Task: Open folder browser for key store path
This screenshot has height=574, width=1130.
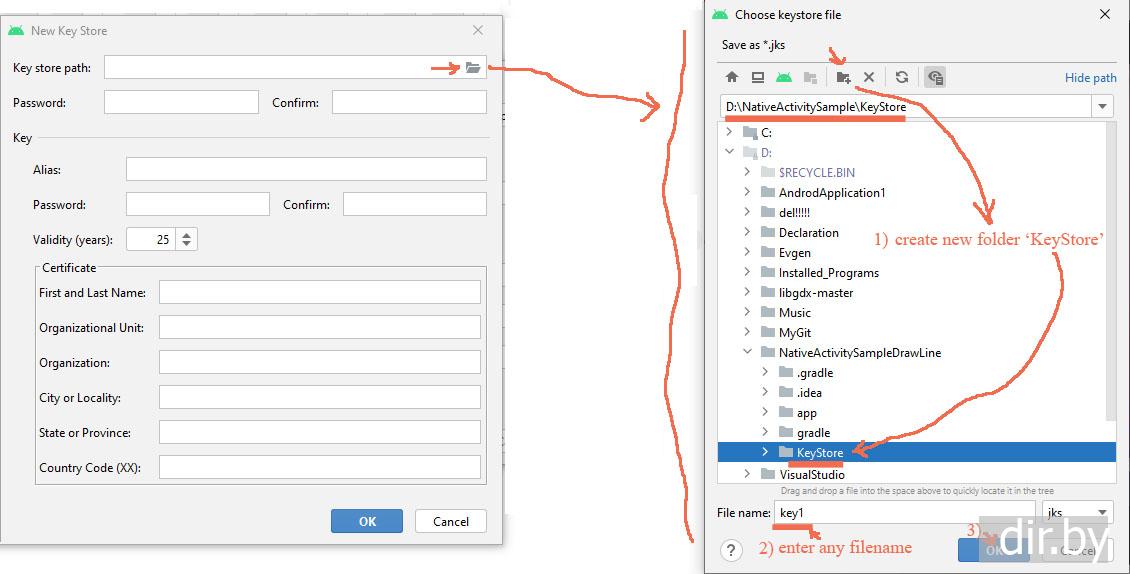Action: click(x=473, y=68)
